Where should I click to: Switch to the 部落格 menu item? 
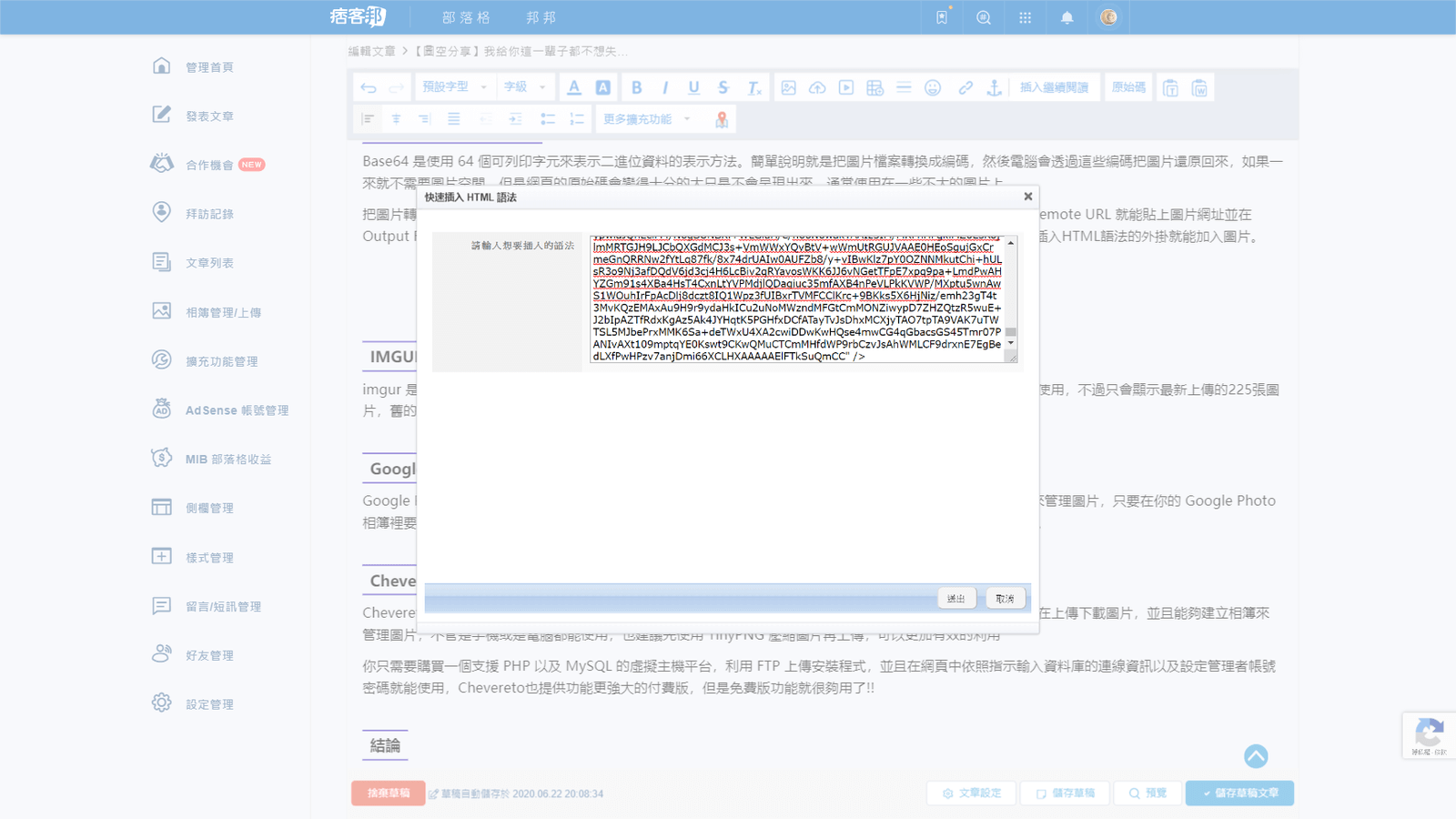click(466, 16)
